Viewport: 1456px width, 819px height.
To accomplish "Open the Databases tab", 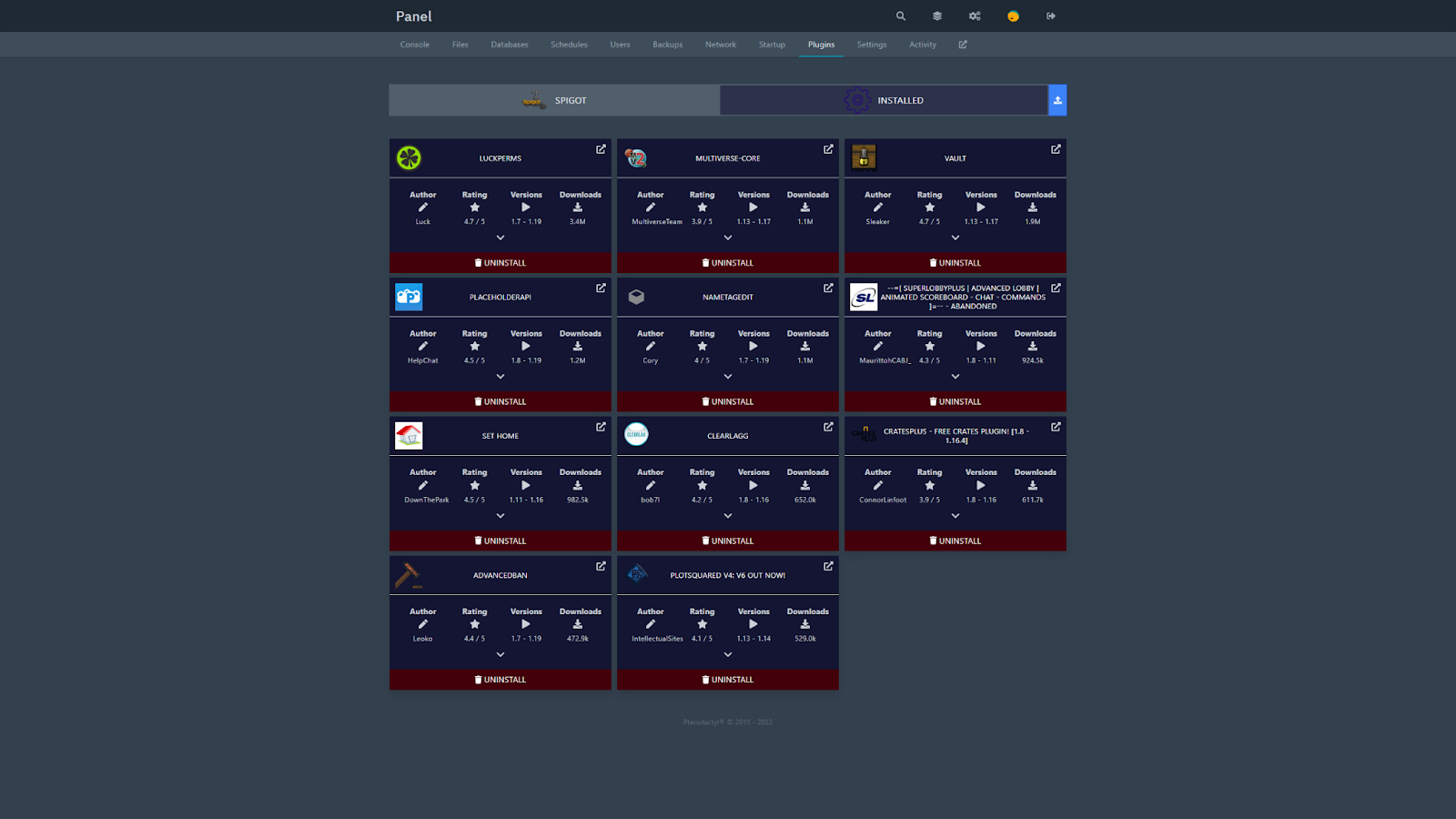I will coord(510,45).
